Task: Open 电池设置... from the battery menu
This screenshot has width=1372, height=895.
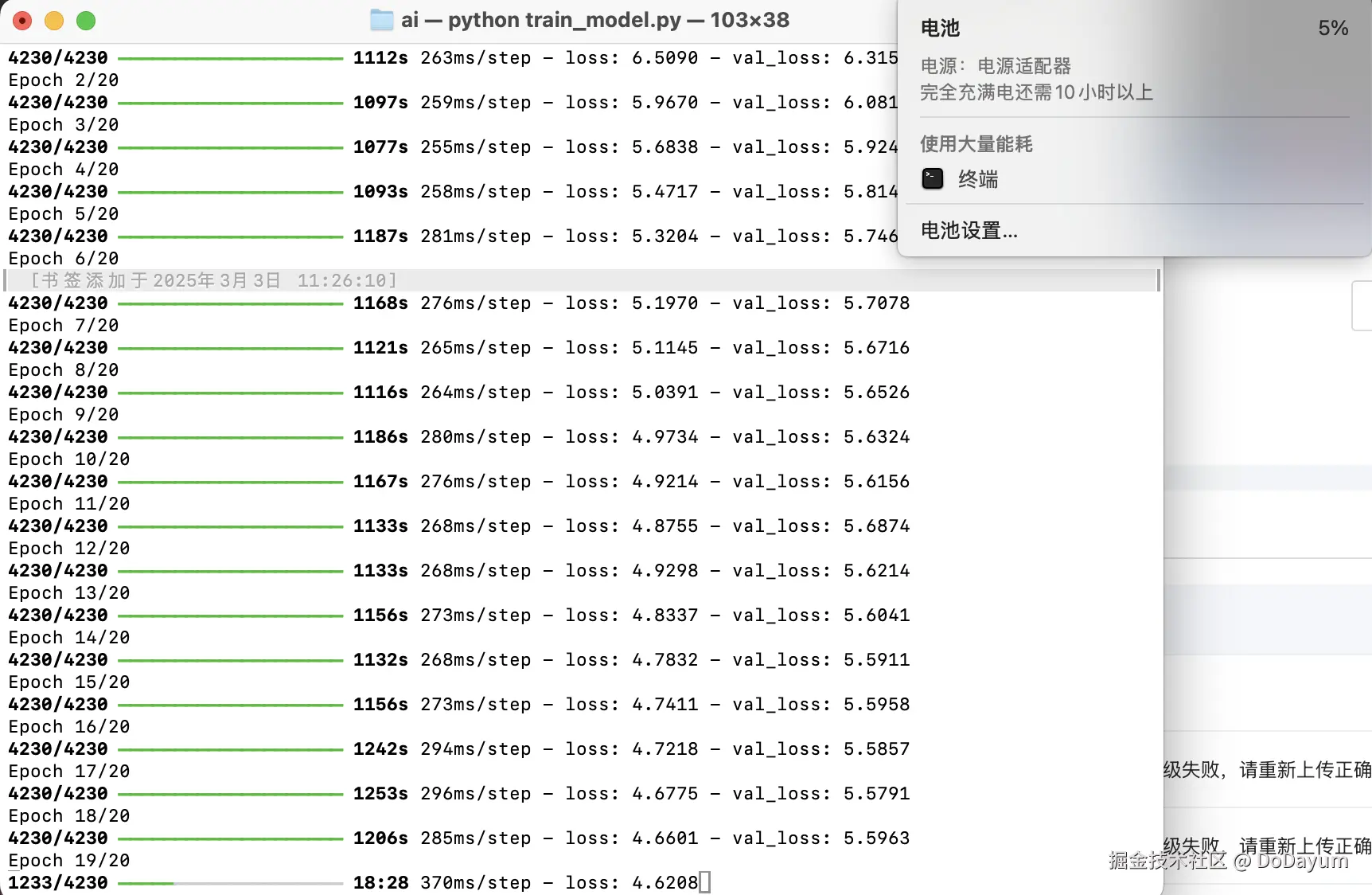Action: coord(968,230)
